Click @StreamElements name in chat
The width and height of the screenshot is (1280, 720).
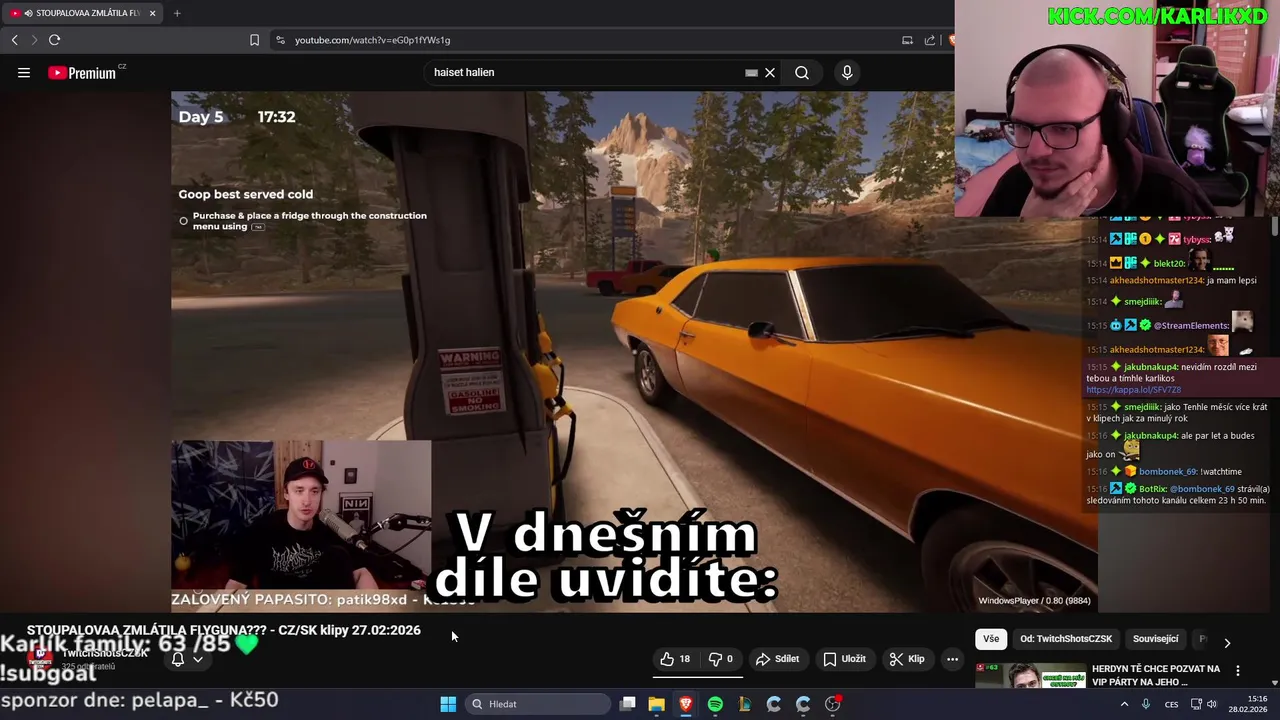click(x=1191, y=325)
